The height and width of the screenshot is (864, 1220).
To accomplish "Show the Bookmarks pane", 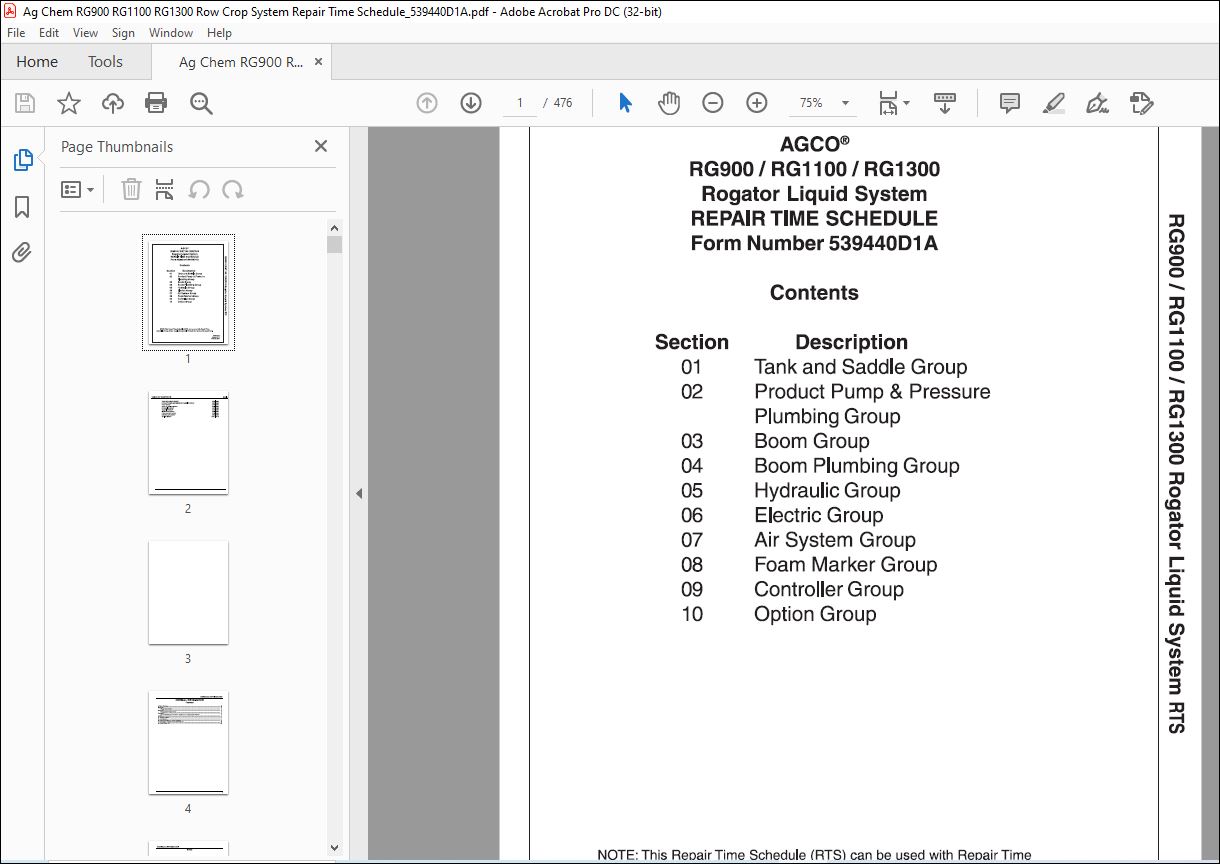I will (22, 207).
